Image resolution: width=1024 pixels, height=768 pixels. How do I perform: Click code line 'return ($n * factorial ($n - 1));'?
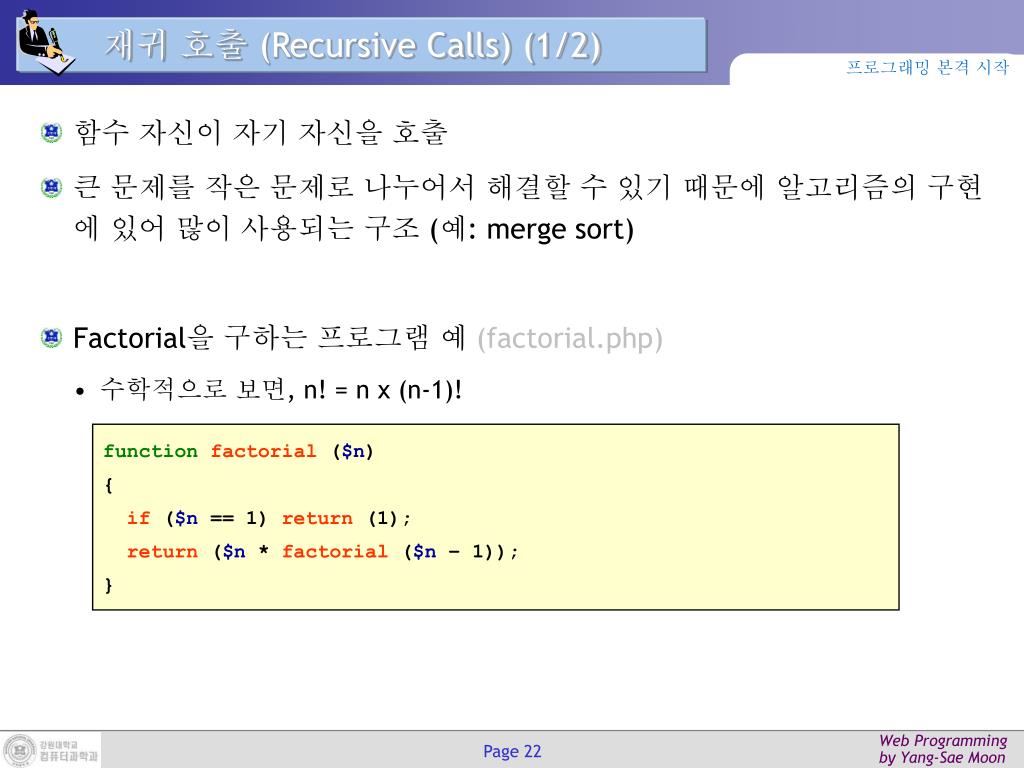pos(323,552)
